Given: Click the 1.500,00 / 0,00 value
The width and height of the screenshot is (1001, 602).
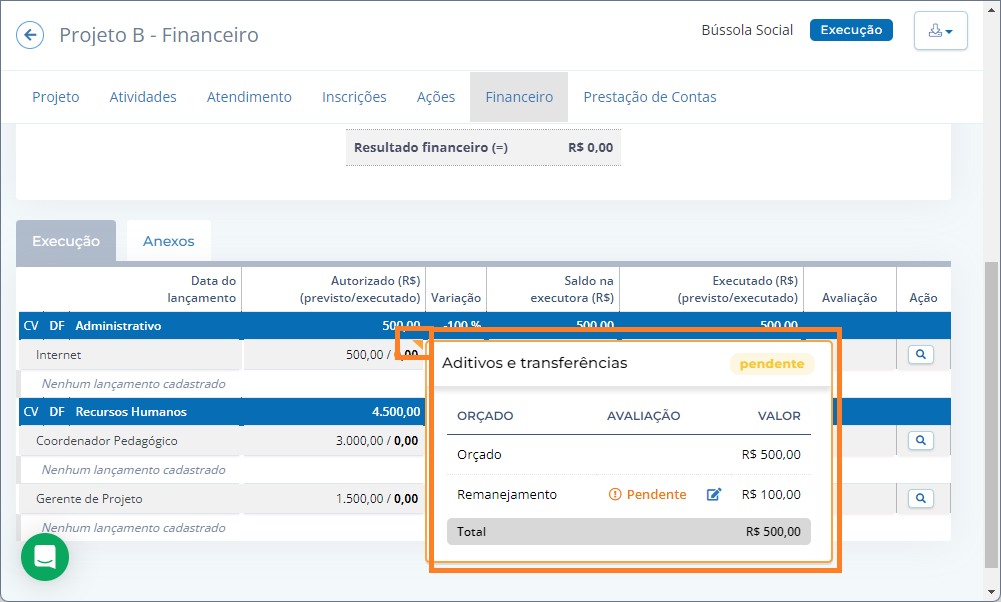Looking at the screenshot, I should click(x=377, y=499).
